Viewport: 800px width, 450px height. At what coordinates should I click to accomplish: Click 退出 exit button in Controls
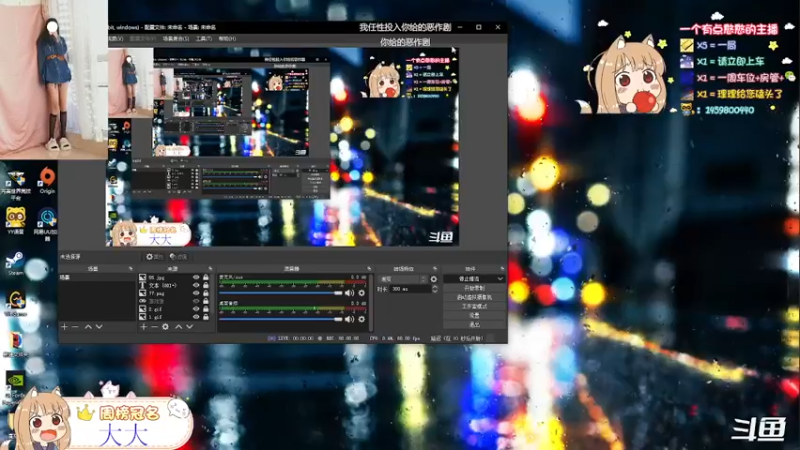pyautogui.click(x=474, y=324)
